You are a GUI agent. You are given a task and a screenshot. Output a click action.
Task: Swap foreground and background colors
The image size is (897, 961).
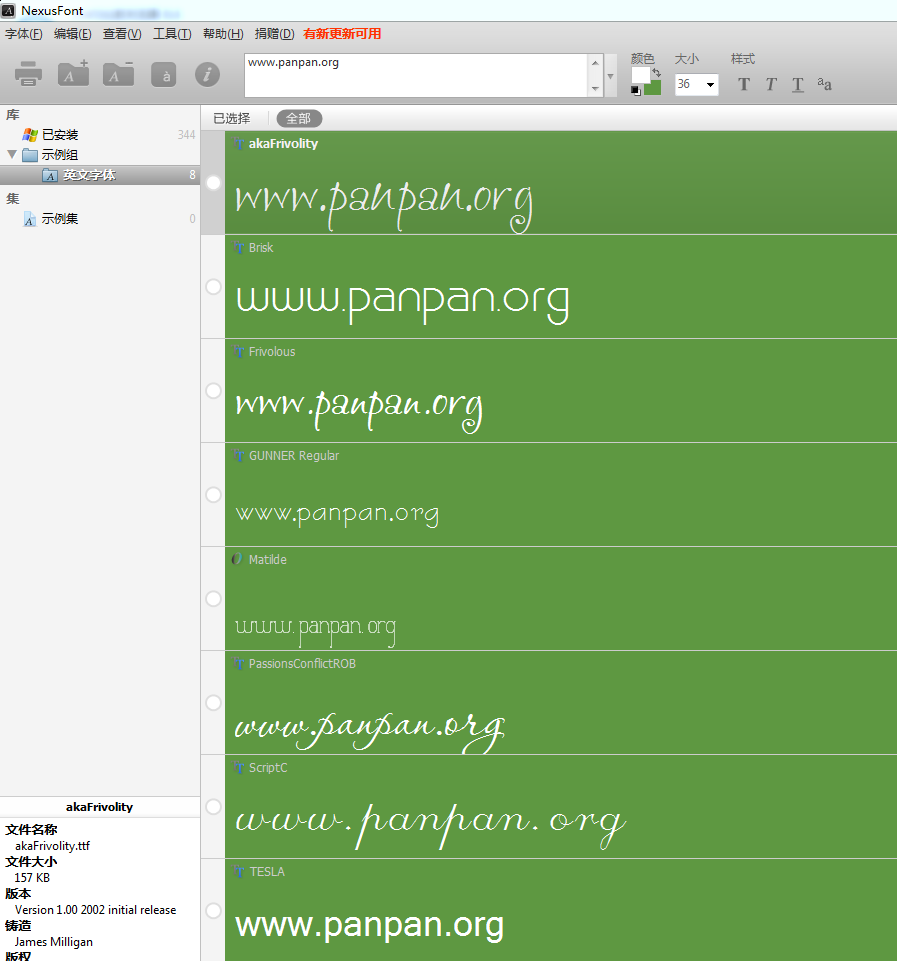(x=656, y=72)
